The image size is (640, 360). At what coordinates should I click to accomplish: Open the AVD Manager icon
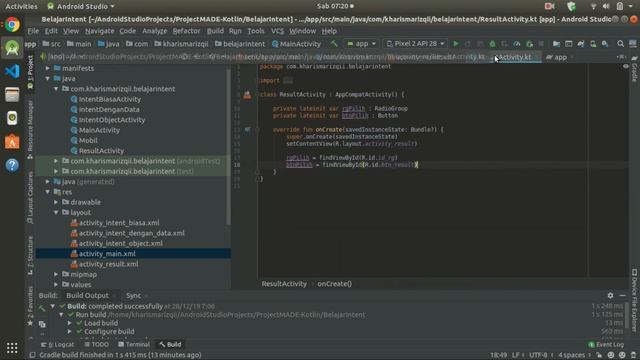pyautogui.click(x=593, y=44)
